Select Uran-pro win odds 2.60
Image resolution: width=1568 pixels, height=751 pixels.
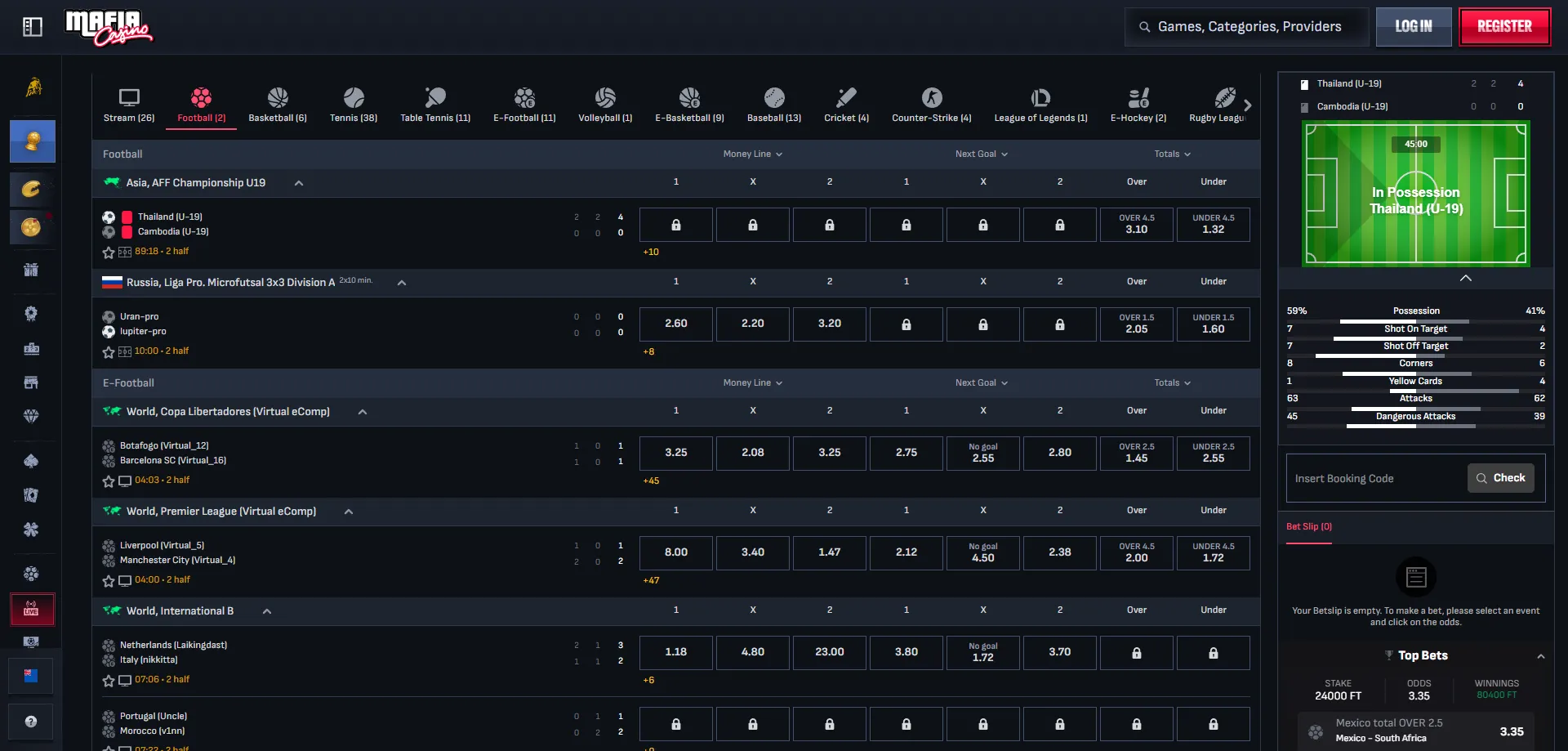[x=676, y=324]
